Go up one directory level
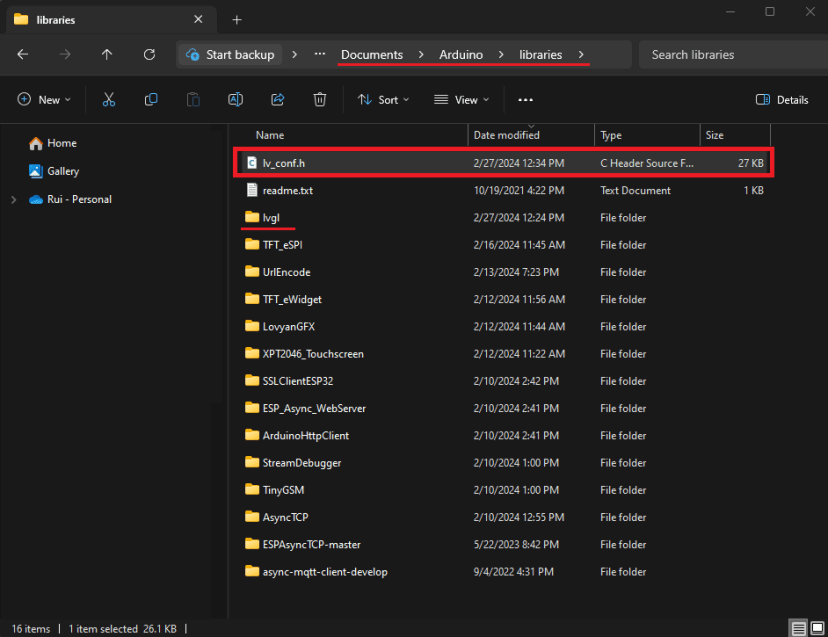The image size is (828, 637). [107, 55]
